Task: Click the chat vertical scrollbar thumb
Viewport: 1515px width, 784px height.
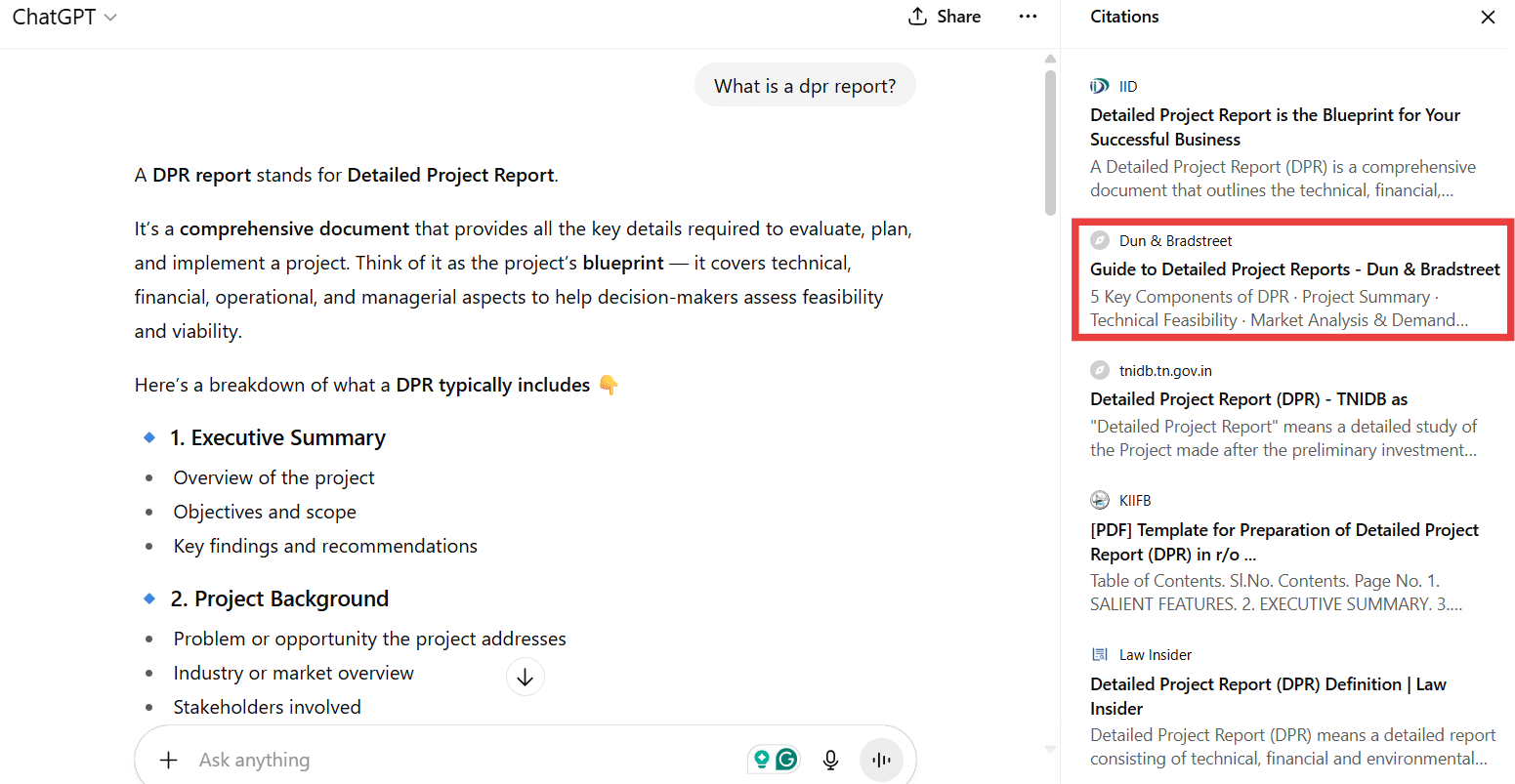Action: tap(1050, 142)
